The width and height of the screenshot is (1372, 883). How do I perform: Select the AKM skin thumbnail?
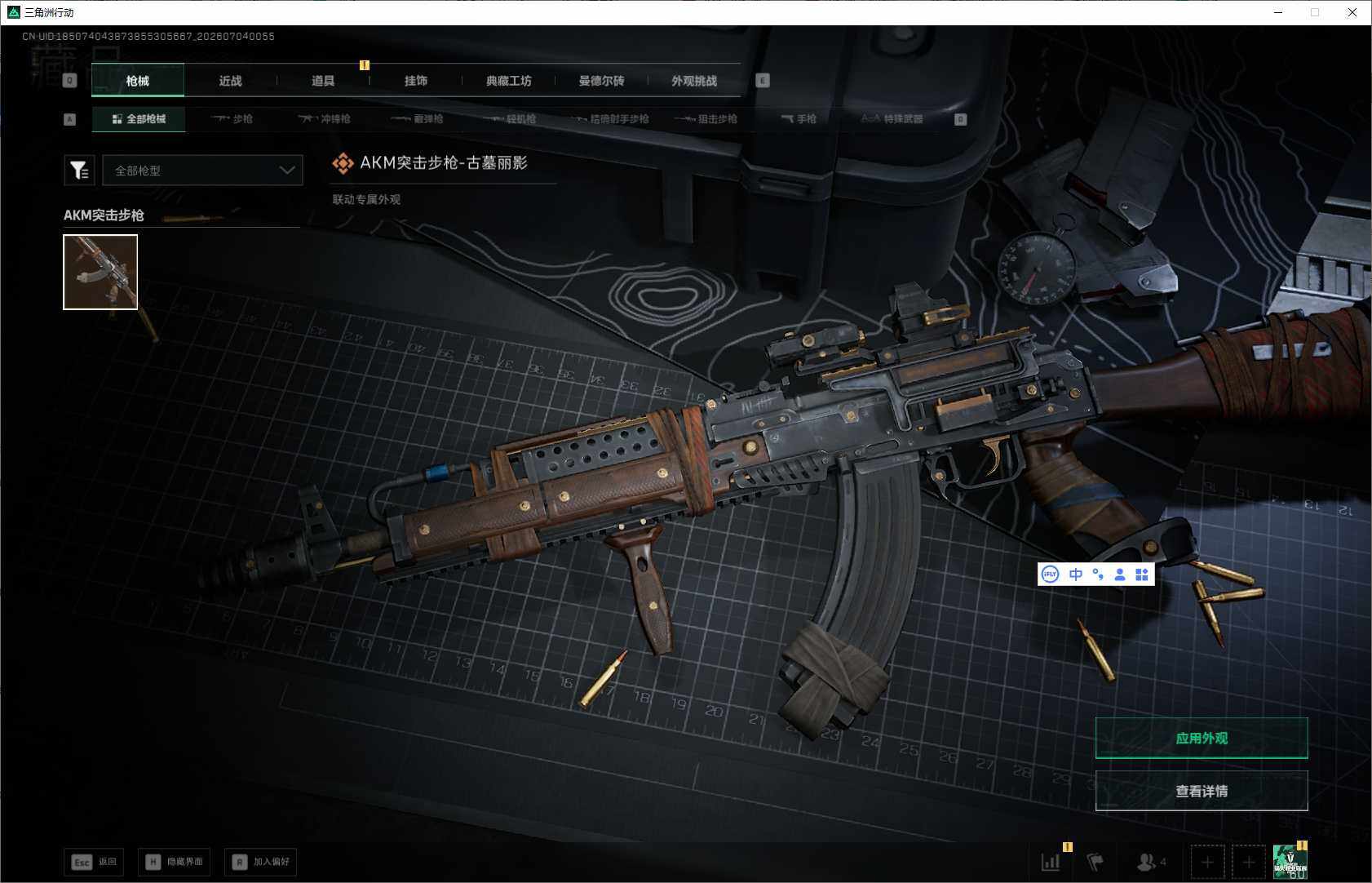point(100,272)
